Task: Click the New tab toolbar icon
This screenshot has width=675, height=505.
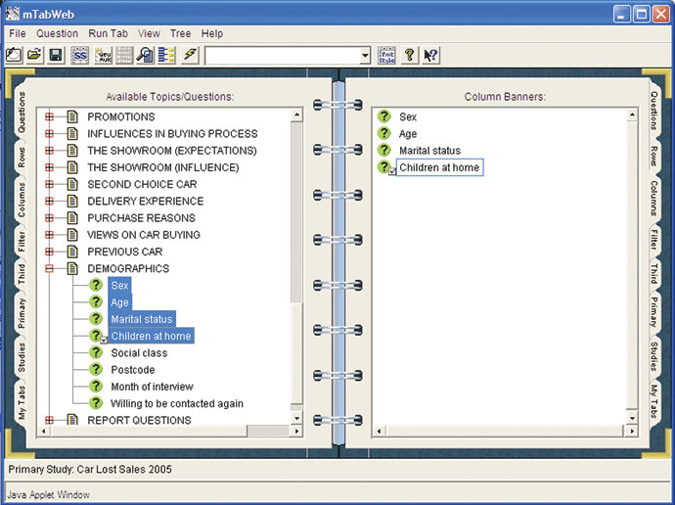Action: [x=14, y=55]
